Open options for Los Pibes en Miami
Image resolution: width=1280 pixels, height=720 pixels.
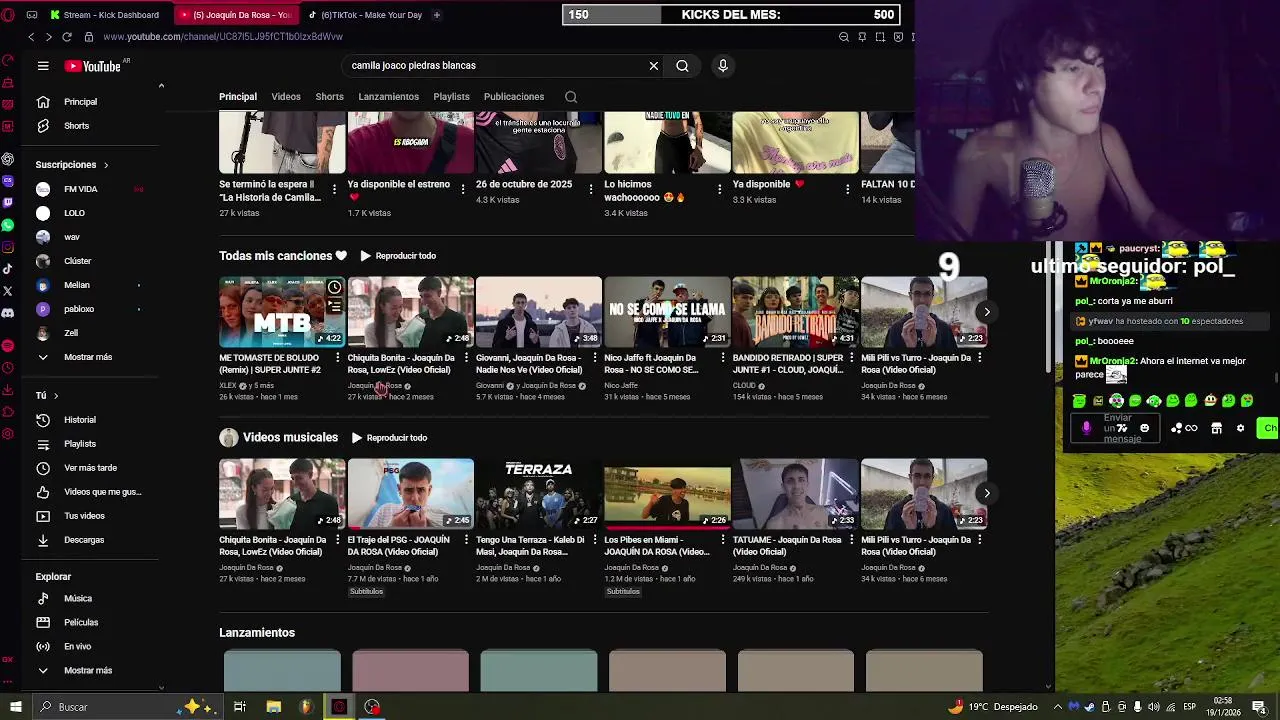click(x=722, y=540)
